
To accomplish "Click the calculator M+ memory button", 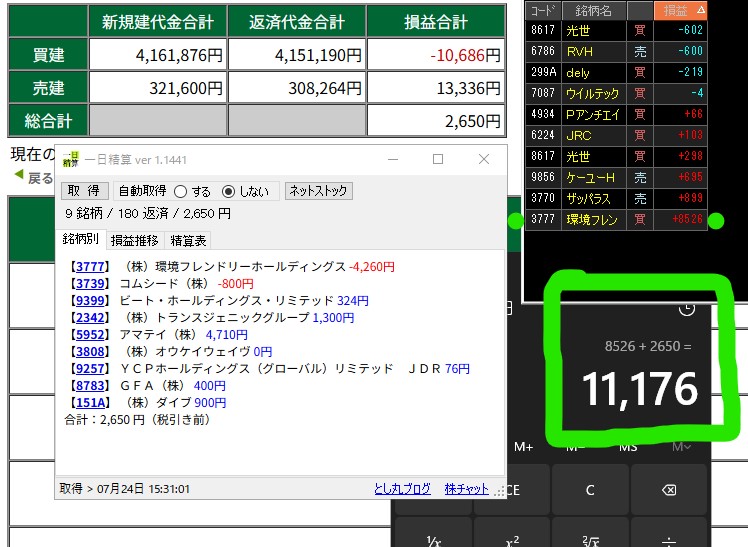I will click(x=523, y=447).
